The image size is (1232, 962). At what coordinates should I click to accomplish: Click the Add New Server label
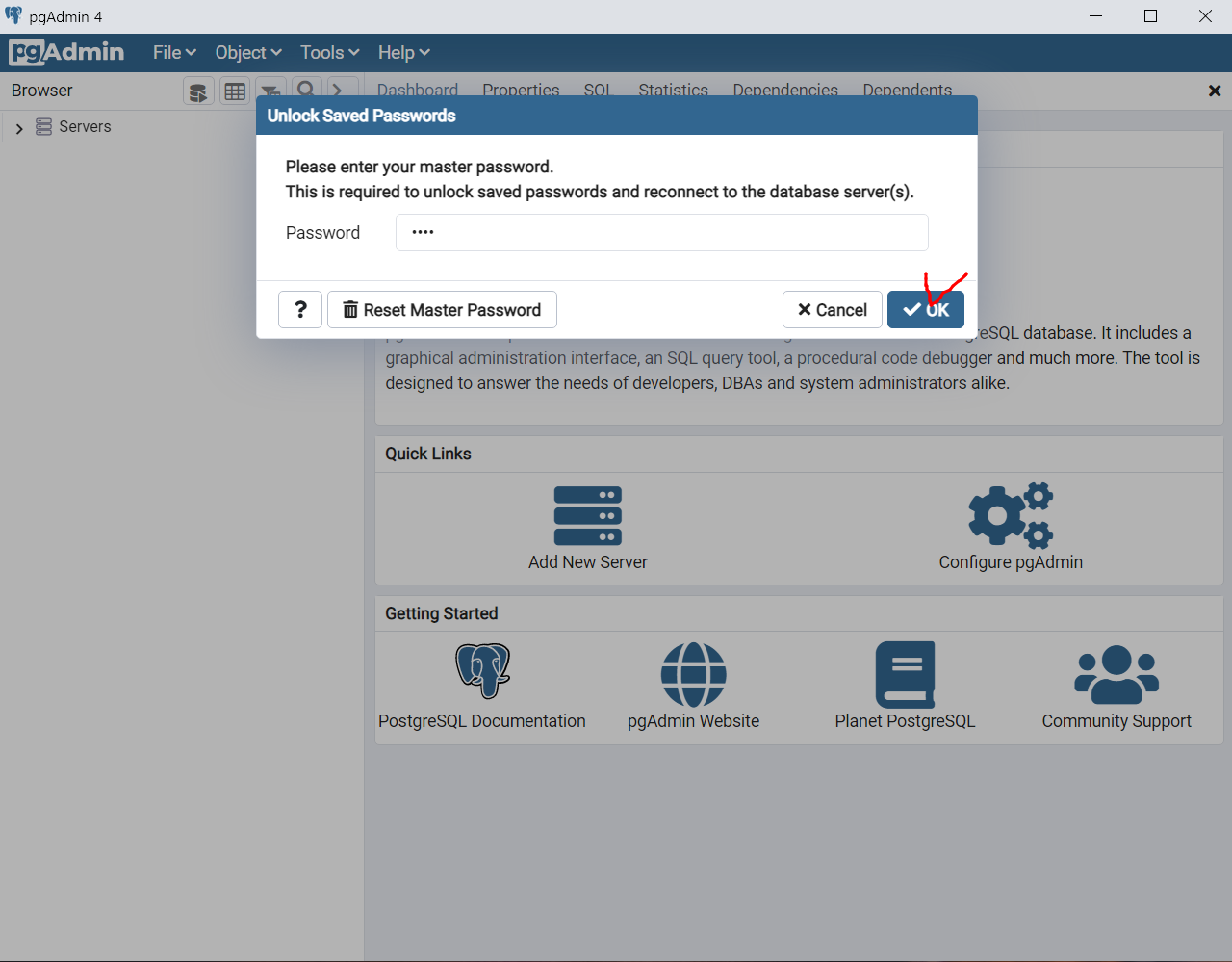588,562
